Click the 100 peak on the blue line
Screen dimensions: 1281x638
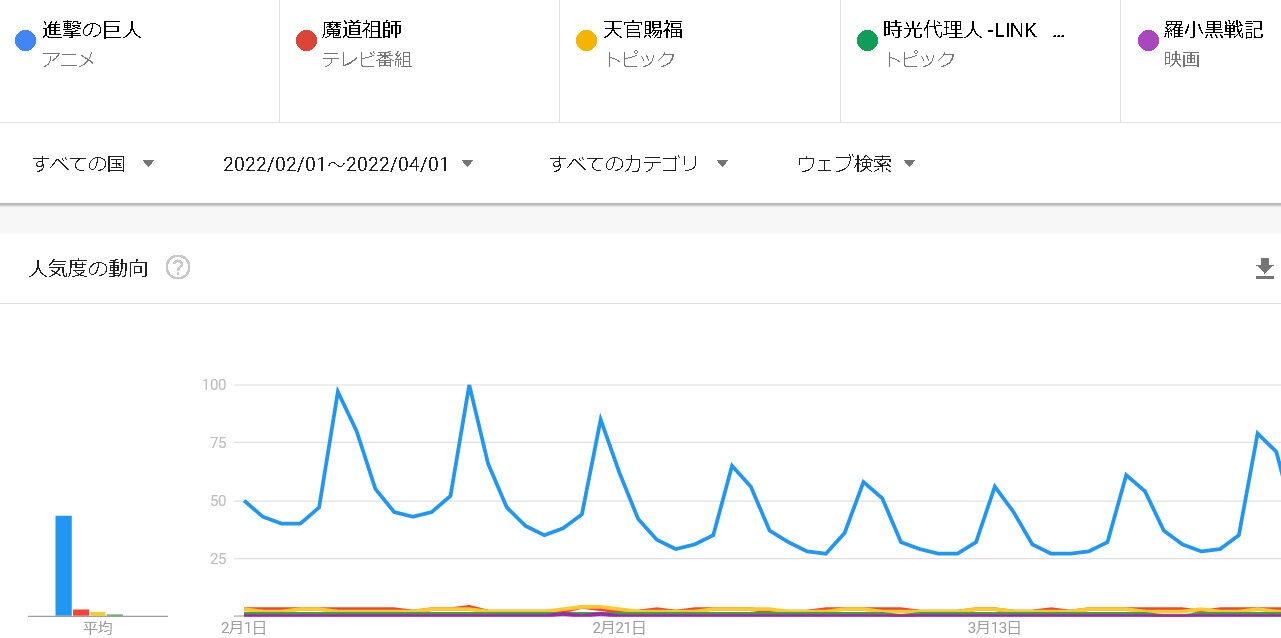469,385
